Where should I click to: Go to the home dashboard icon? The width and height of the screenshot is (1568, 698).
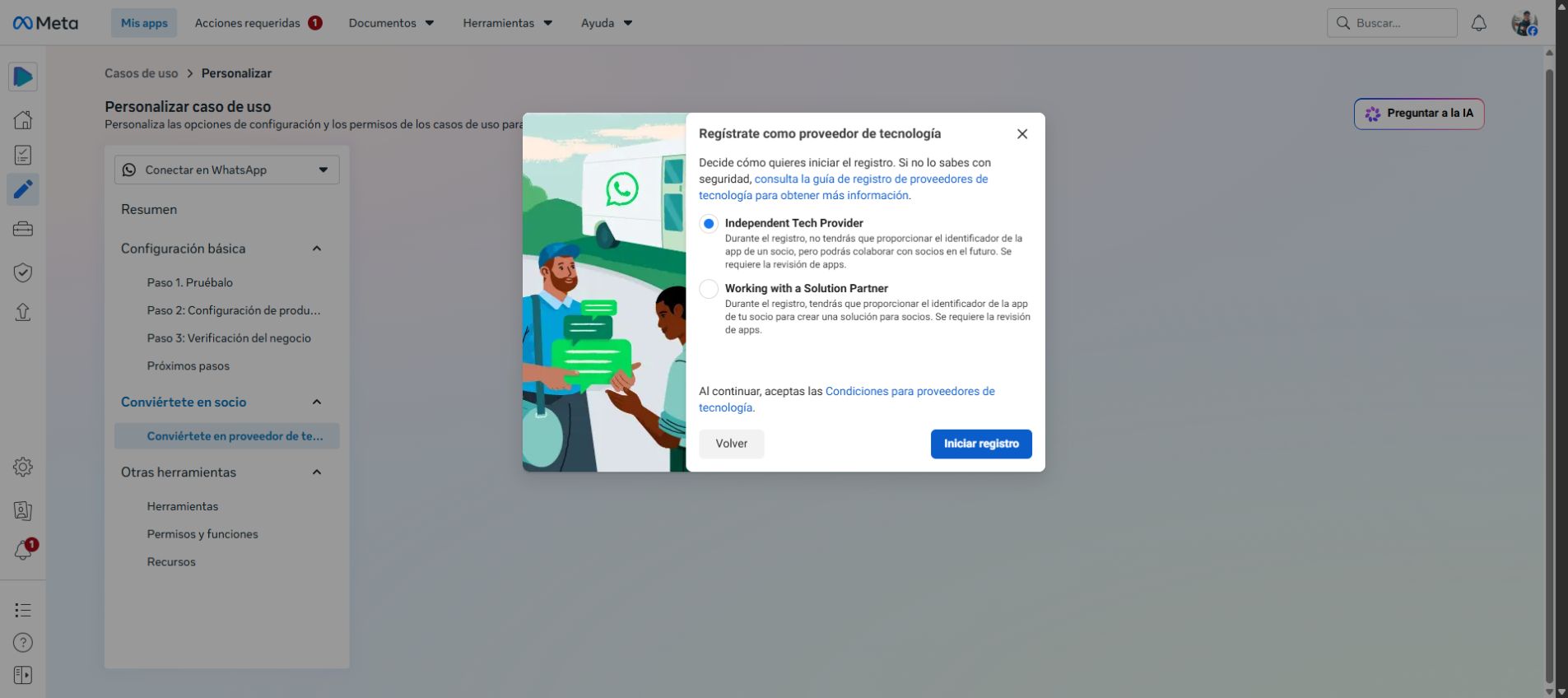point(23,119)
